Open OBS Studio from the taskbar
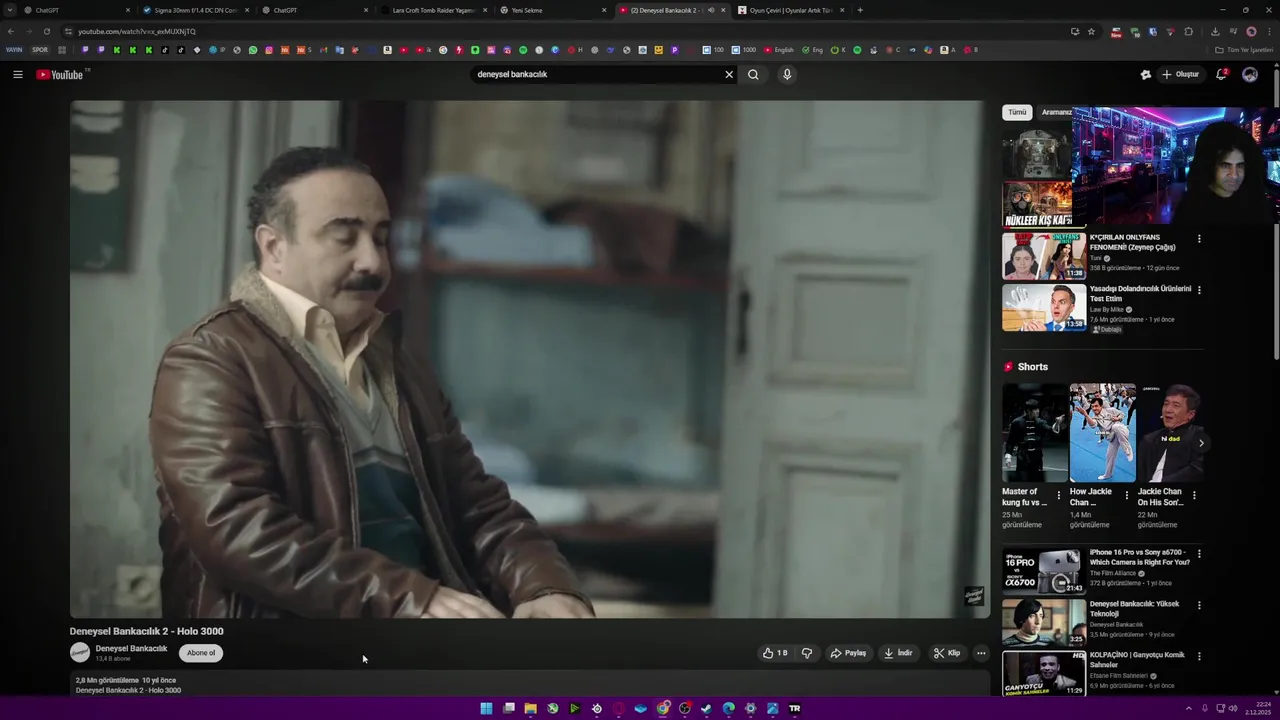Image resolution: width=1280 pixels, height=720 pixels. click(x=685, y=708)
